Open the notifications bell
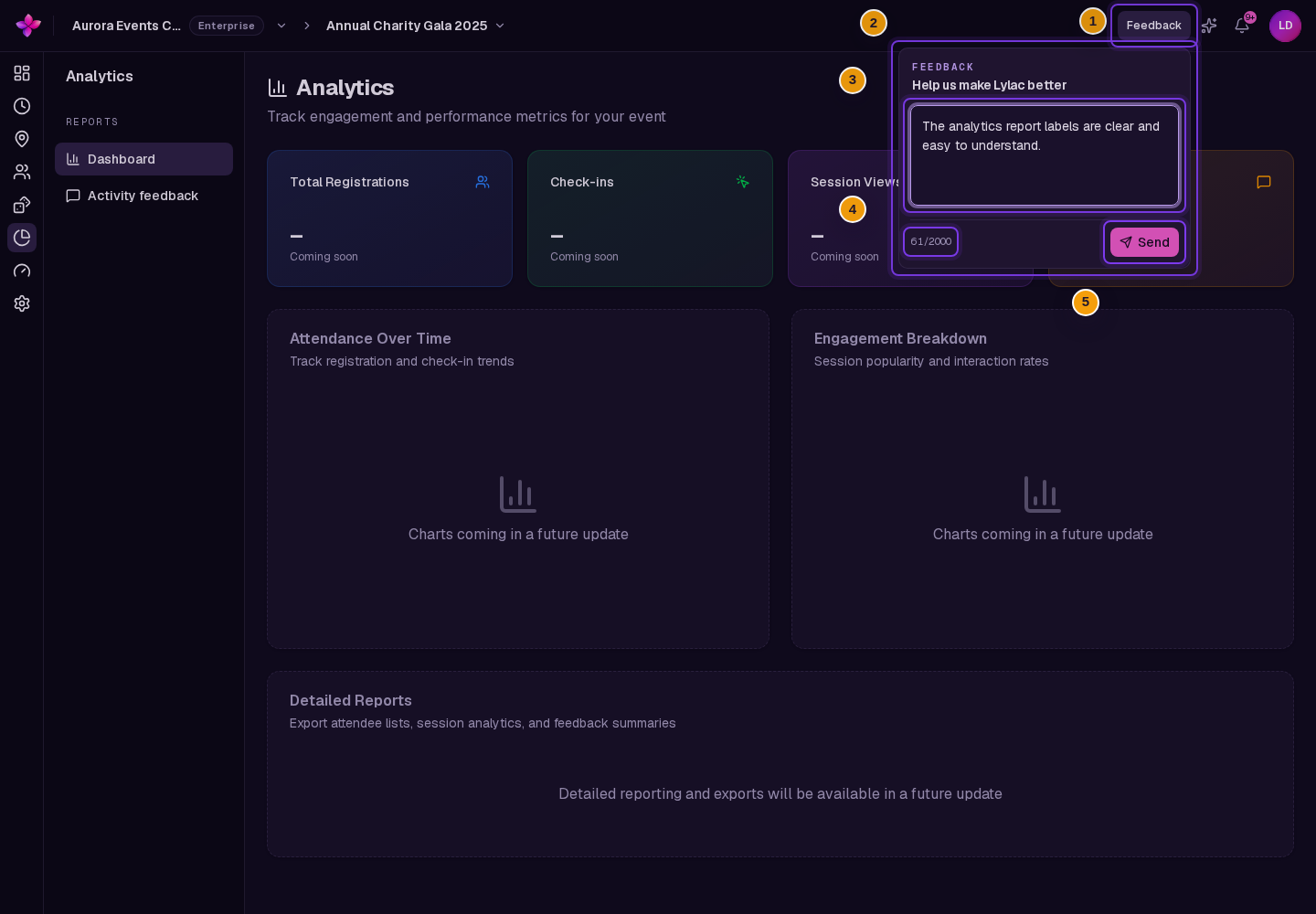 pyautogui.click(x=1242, y=26)
